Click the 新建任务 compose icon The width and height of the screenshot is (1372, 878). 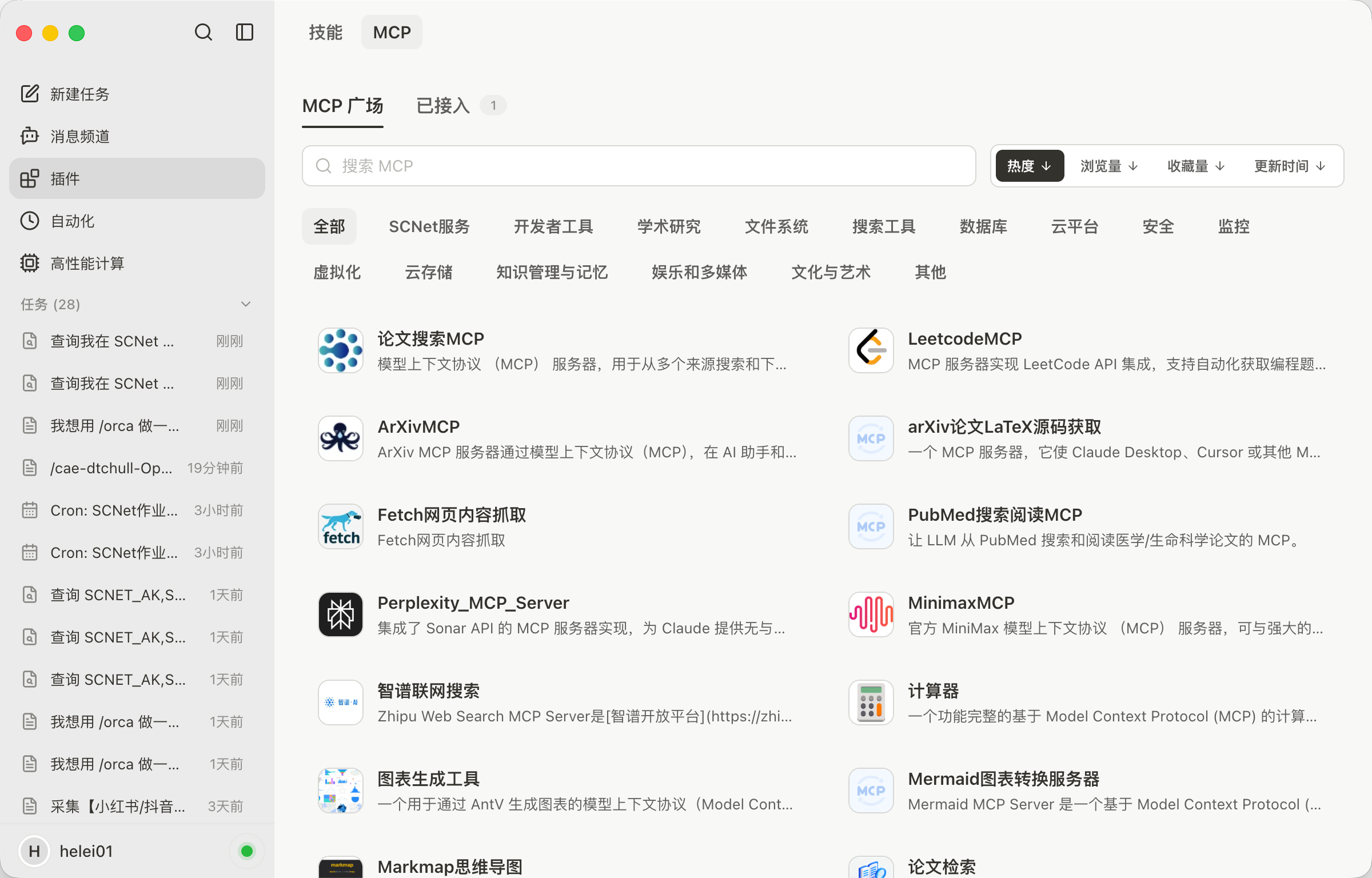click(30, 94)
